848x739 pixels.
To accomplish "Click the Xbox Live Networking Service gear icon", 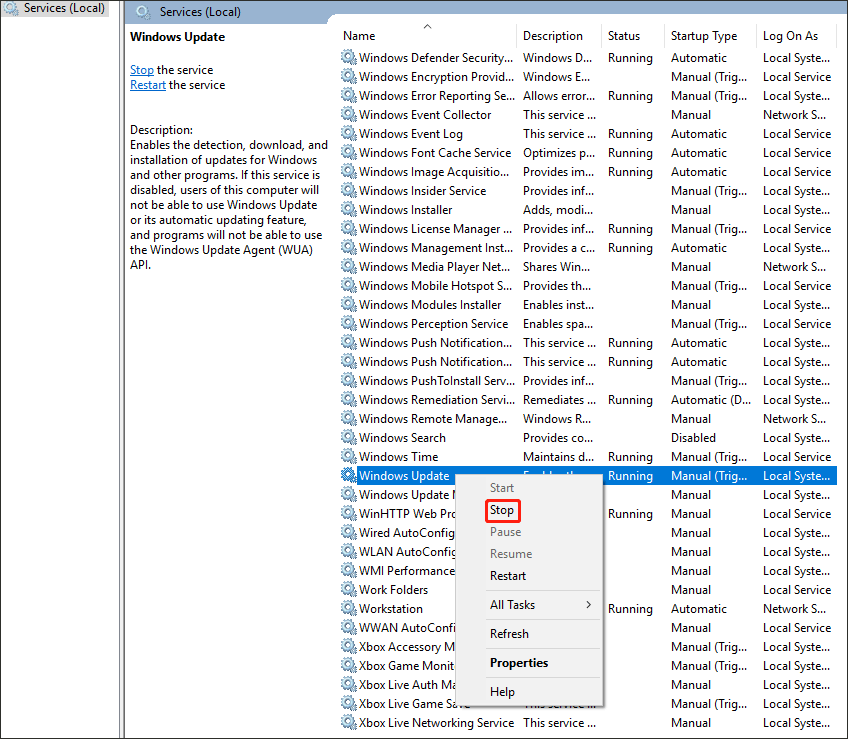I will (x=349, y=722).
